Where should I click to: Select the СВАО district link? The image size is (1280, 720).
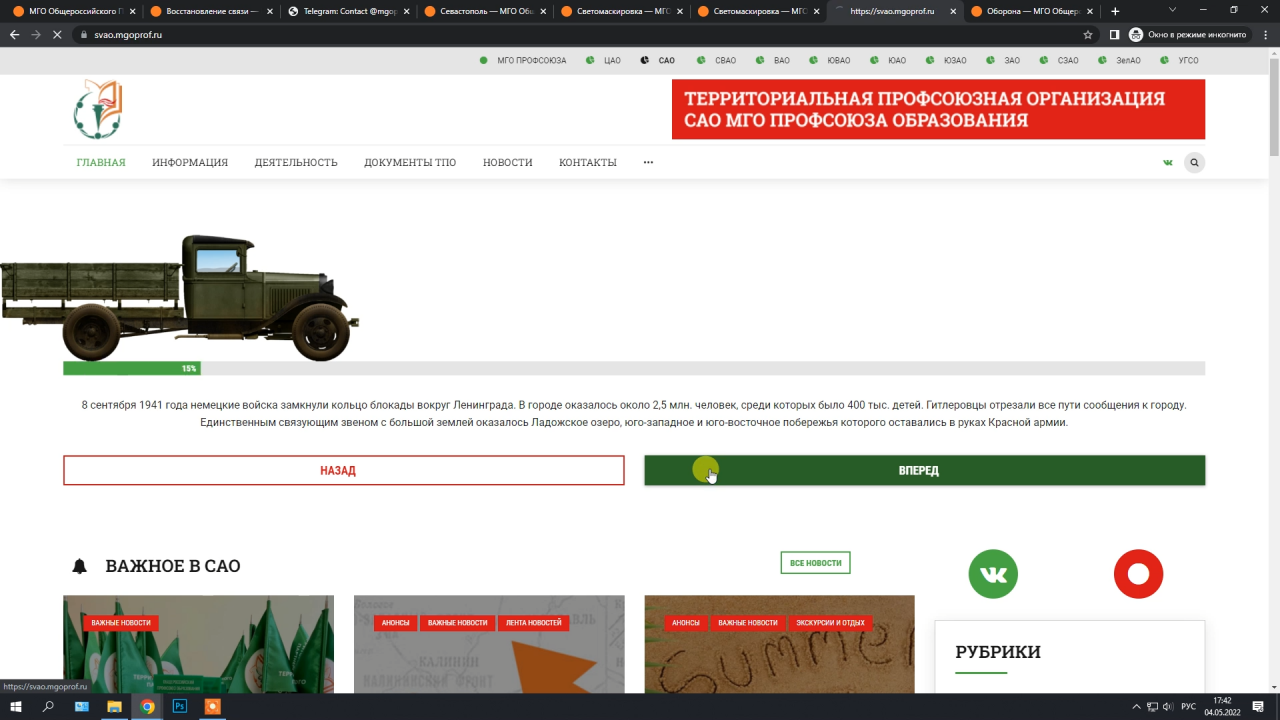[x=725, y=60]
